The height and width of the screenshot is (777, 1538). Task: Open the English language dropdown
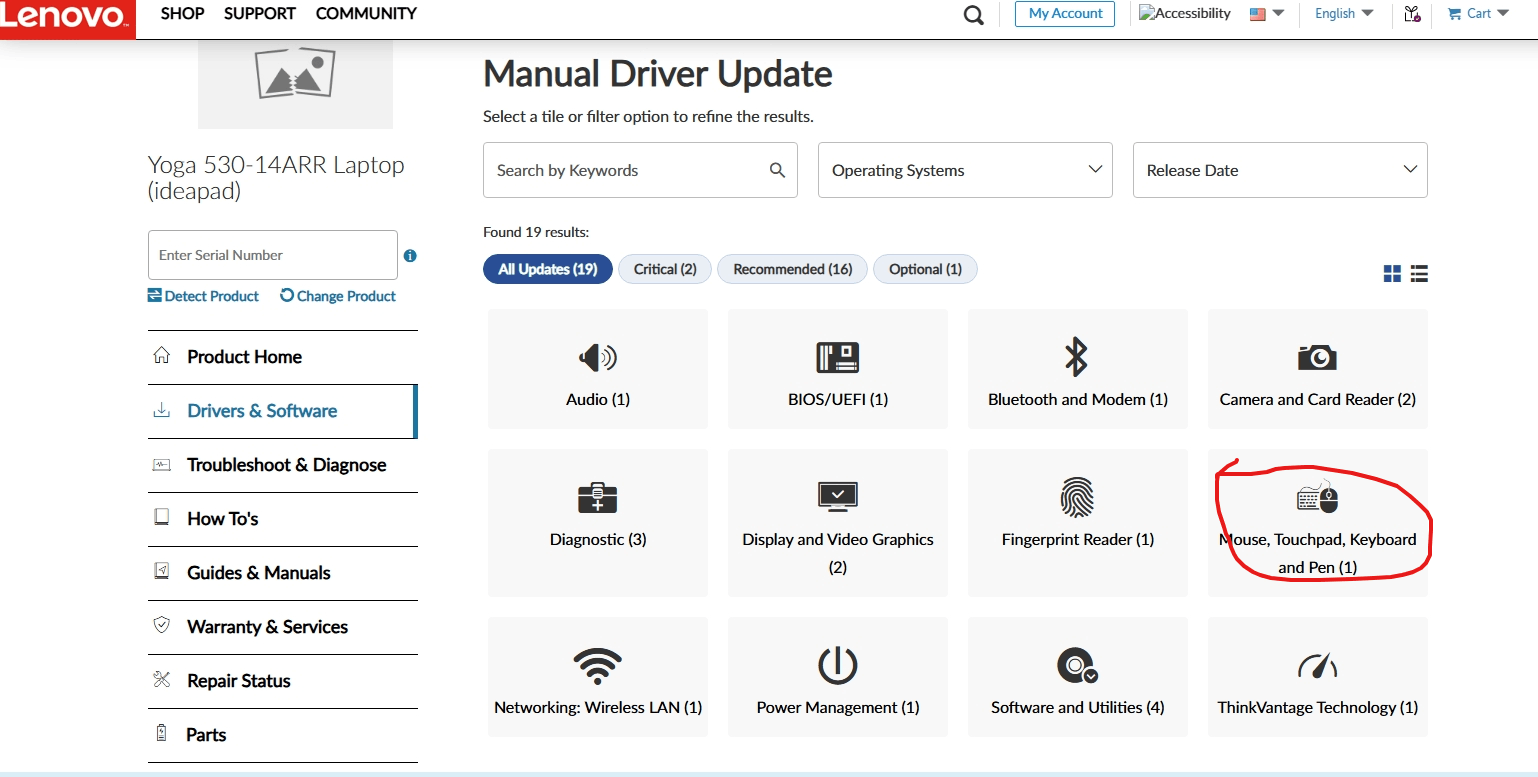coord(1344,14)
